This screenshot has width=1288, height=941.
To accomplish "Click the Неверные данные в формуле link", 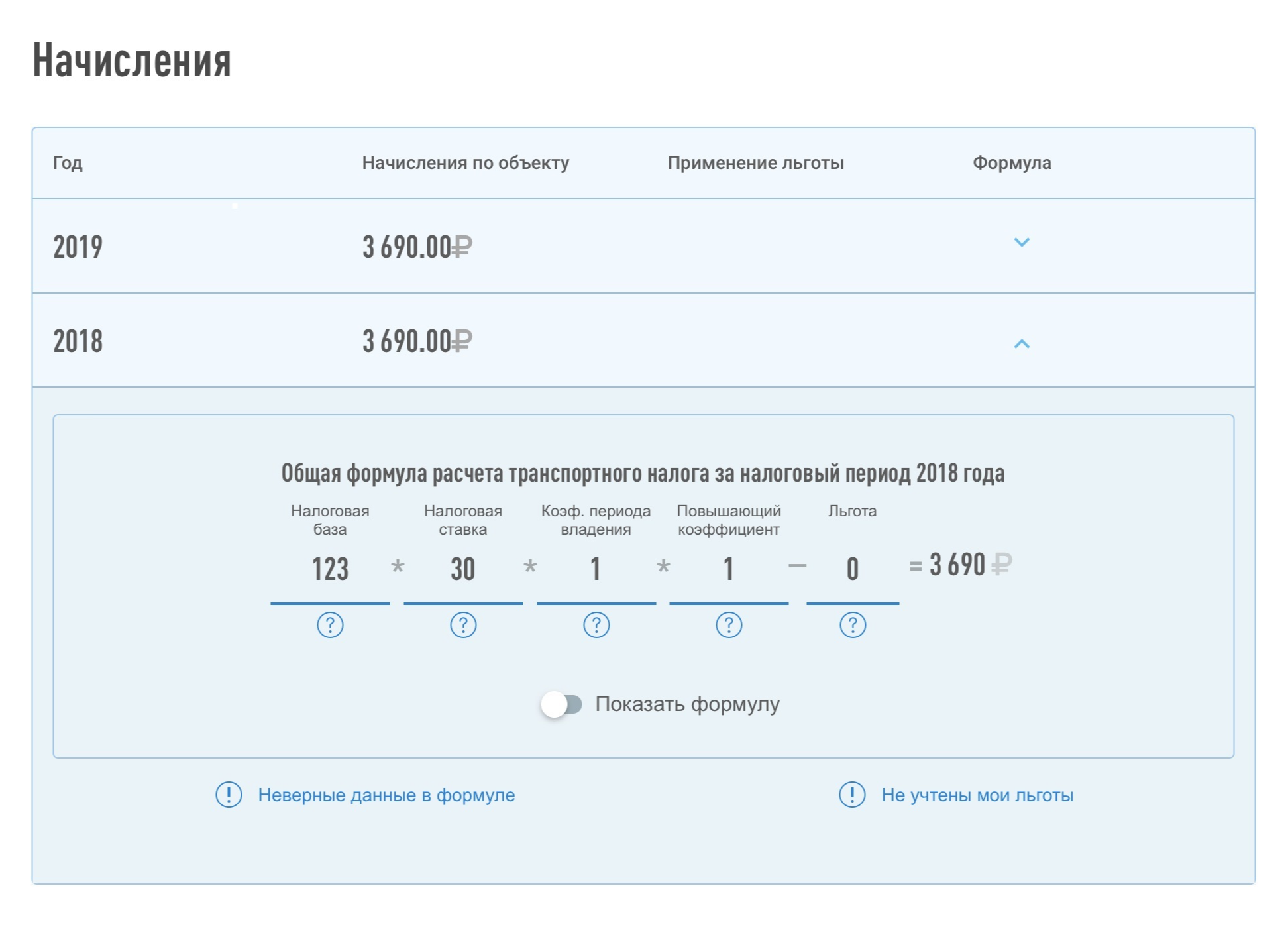I will pos(386,795).
